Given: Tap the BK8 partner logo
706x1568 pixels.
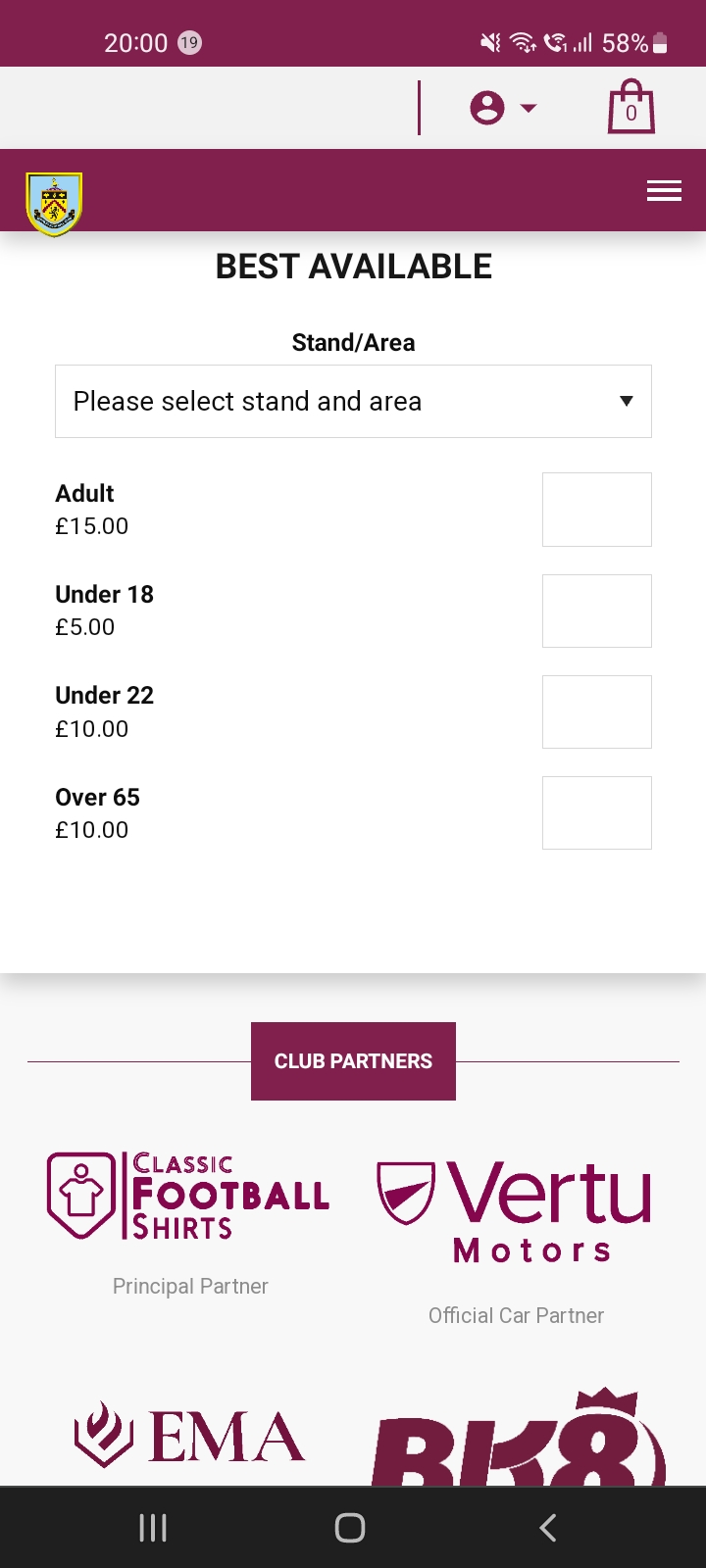Looking at the screenshot, I should [x=518, y=1441].
